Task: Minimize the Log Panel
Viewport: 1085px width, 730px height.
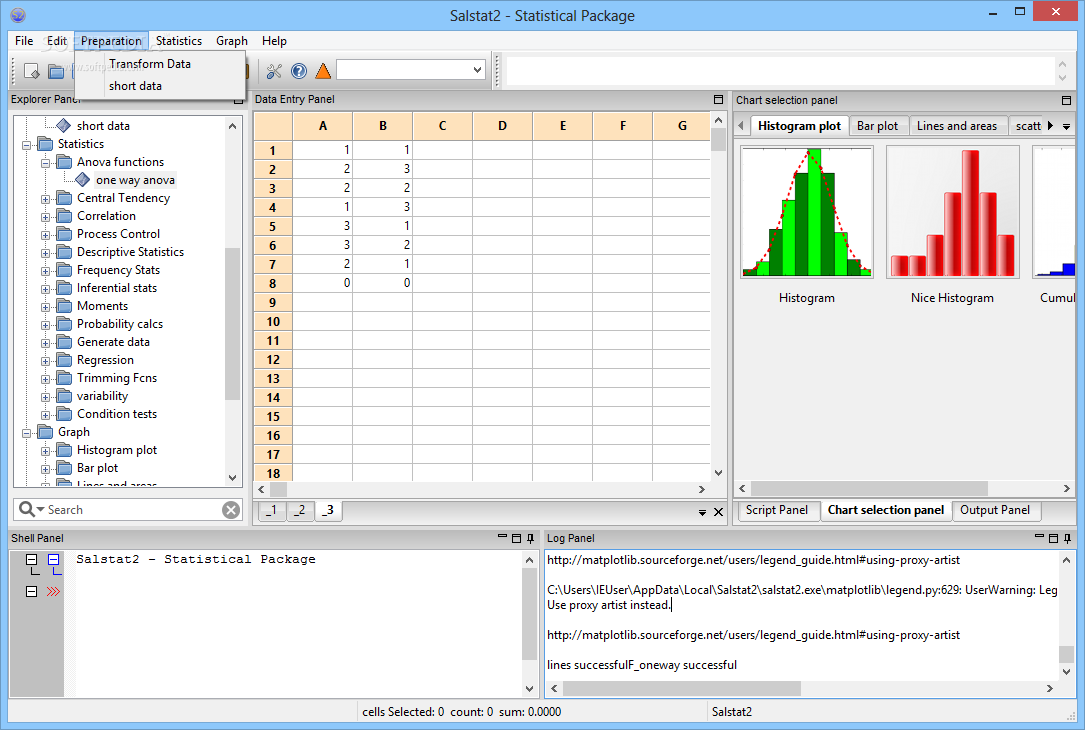Action: (1039, 537)
